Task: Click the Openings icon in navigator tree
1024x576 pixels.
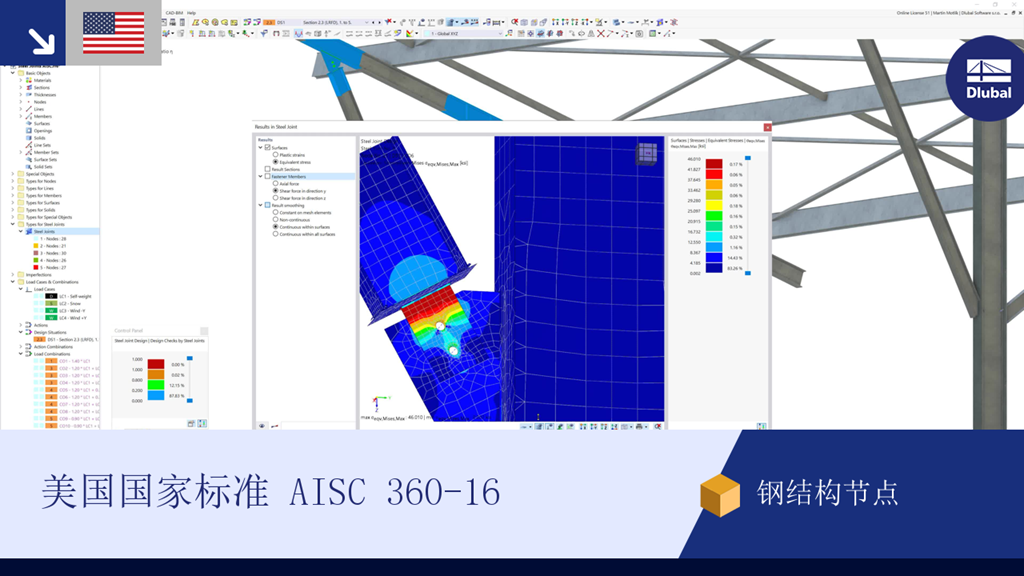Action: pyautogui.click(x=29, y=131)
